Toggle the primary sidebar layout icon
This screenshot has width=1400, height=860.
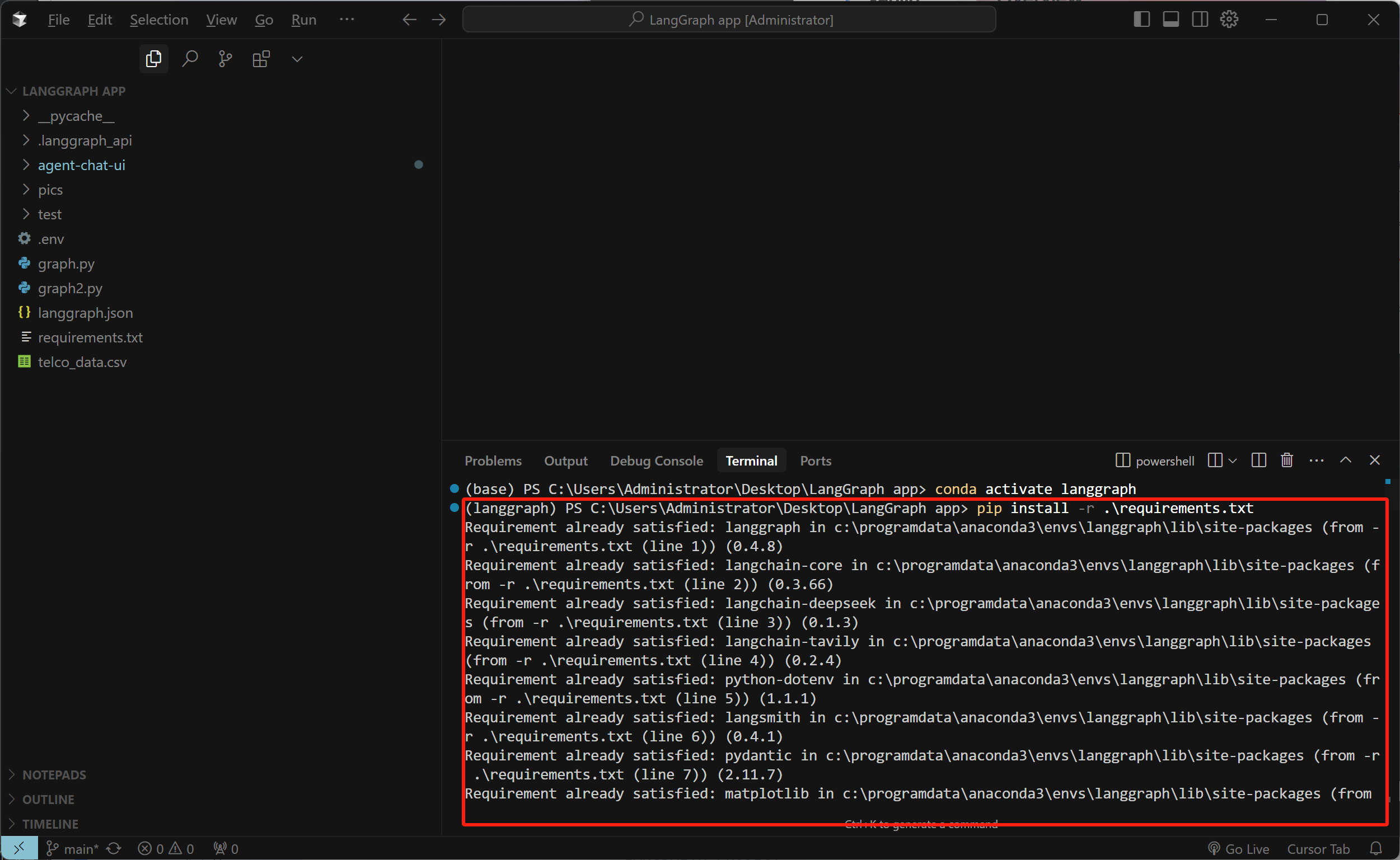pyautogui.click(x=1142, y=20)
